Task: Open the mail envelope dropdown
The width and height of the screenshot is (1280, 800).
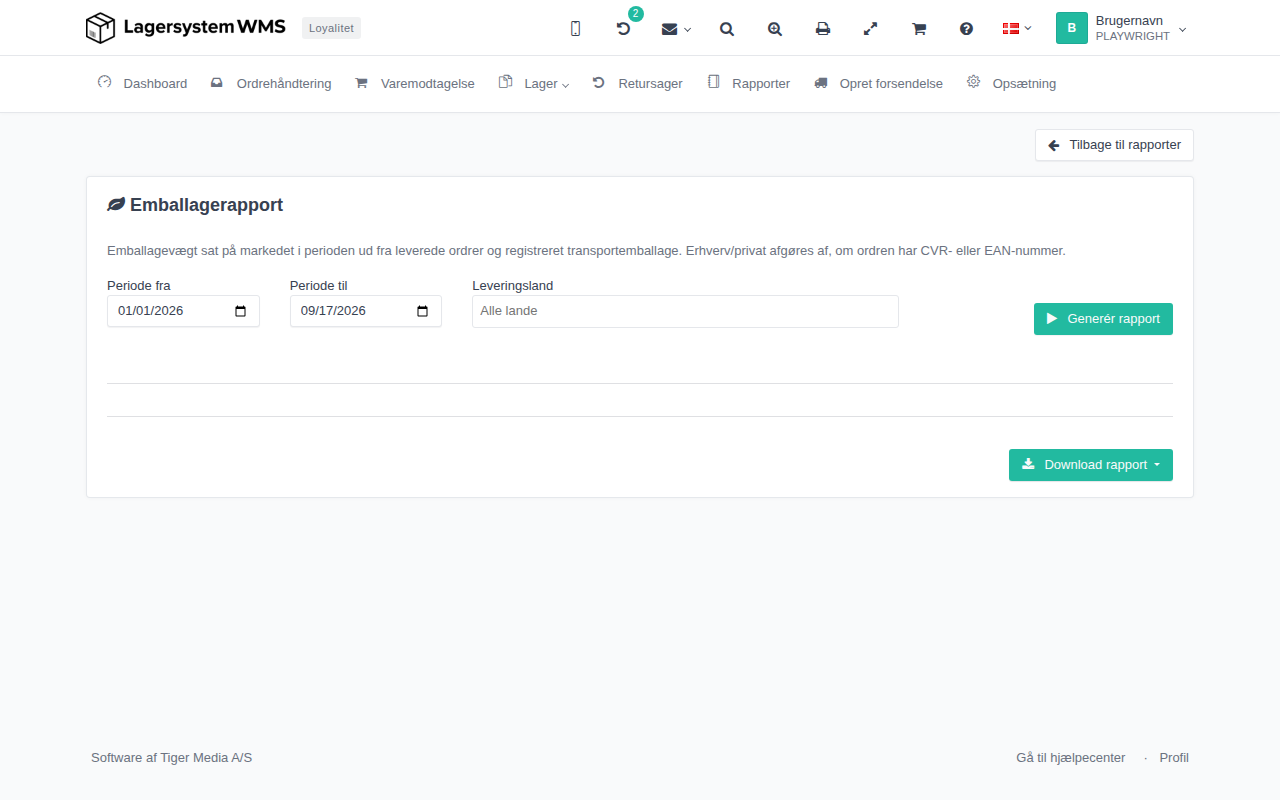Action: pyautogui.click(x=676, y=29)
